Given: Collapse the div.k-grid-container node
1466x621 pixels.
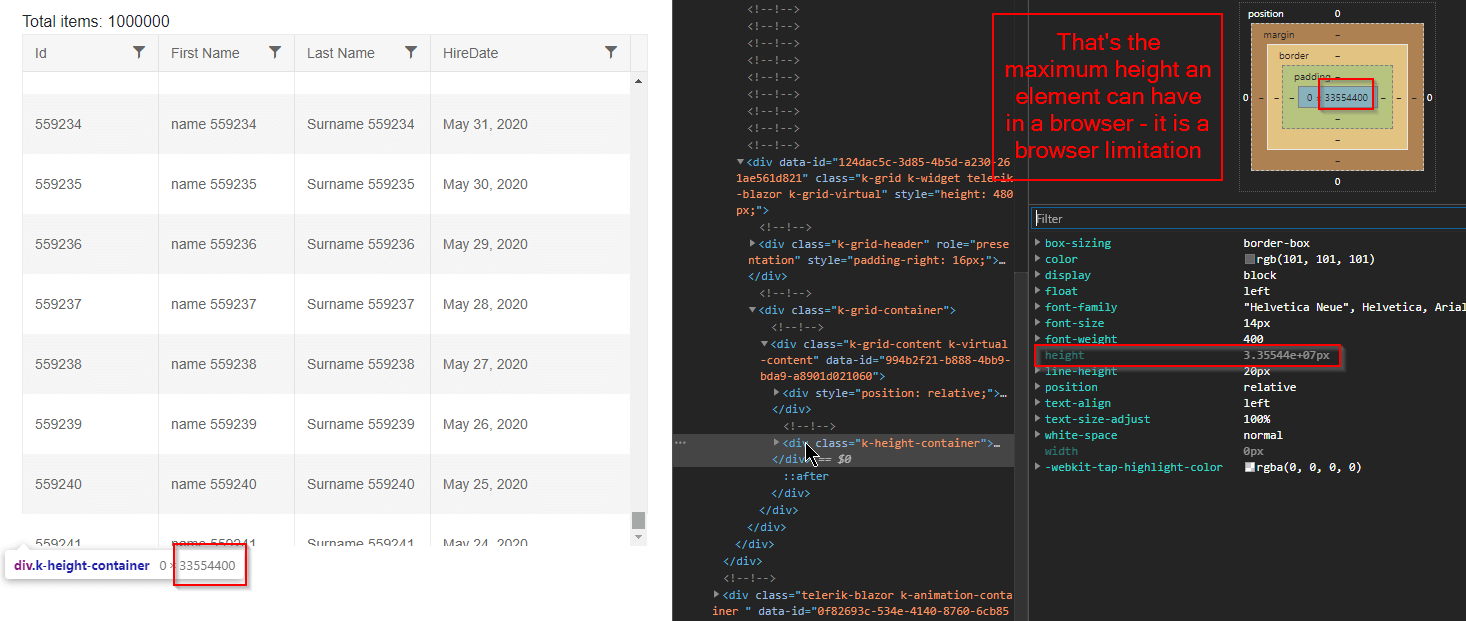Looking at the screenshot, I should [x=753, y=309].
